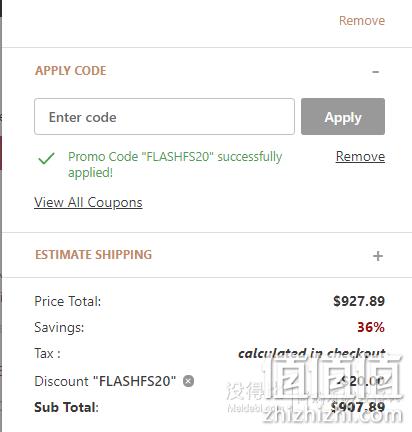
Task: Click the Price Total label
Action: click(x=68, y=301)
